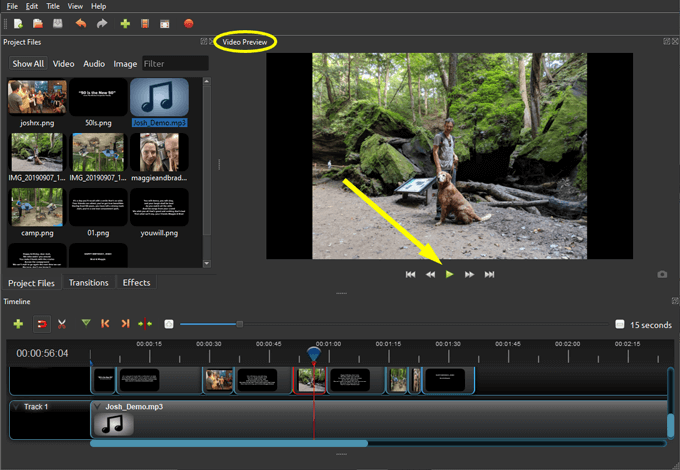Switch to the Transitions tab
Viewport: 680px width, 470px height.
(x=88, y=283)
